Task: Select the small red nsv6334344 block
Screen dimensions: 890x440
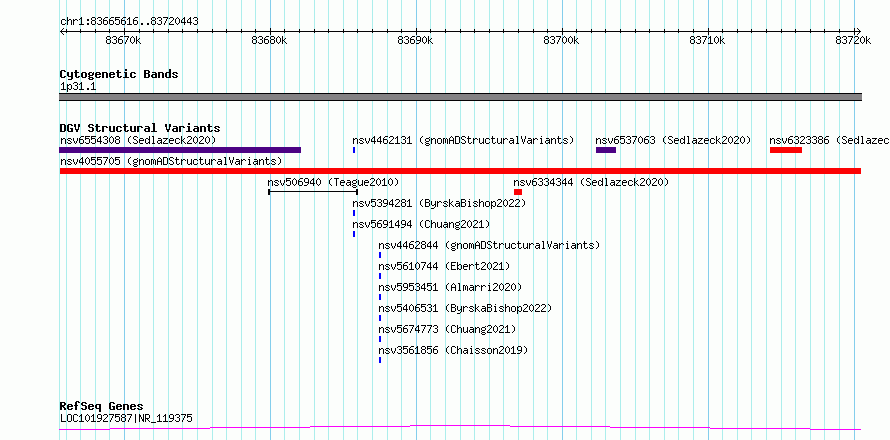Action: 518,192
